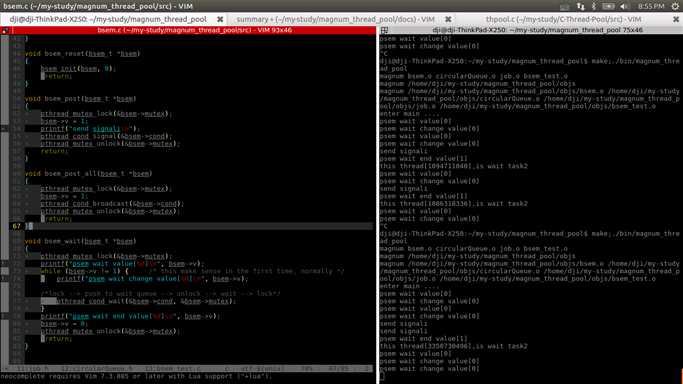Click the thread[3356730496] output line
Image resolution: width=683 pixels, height=384 pixels.
pyautogui.click(x=453, y=347)
